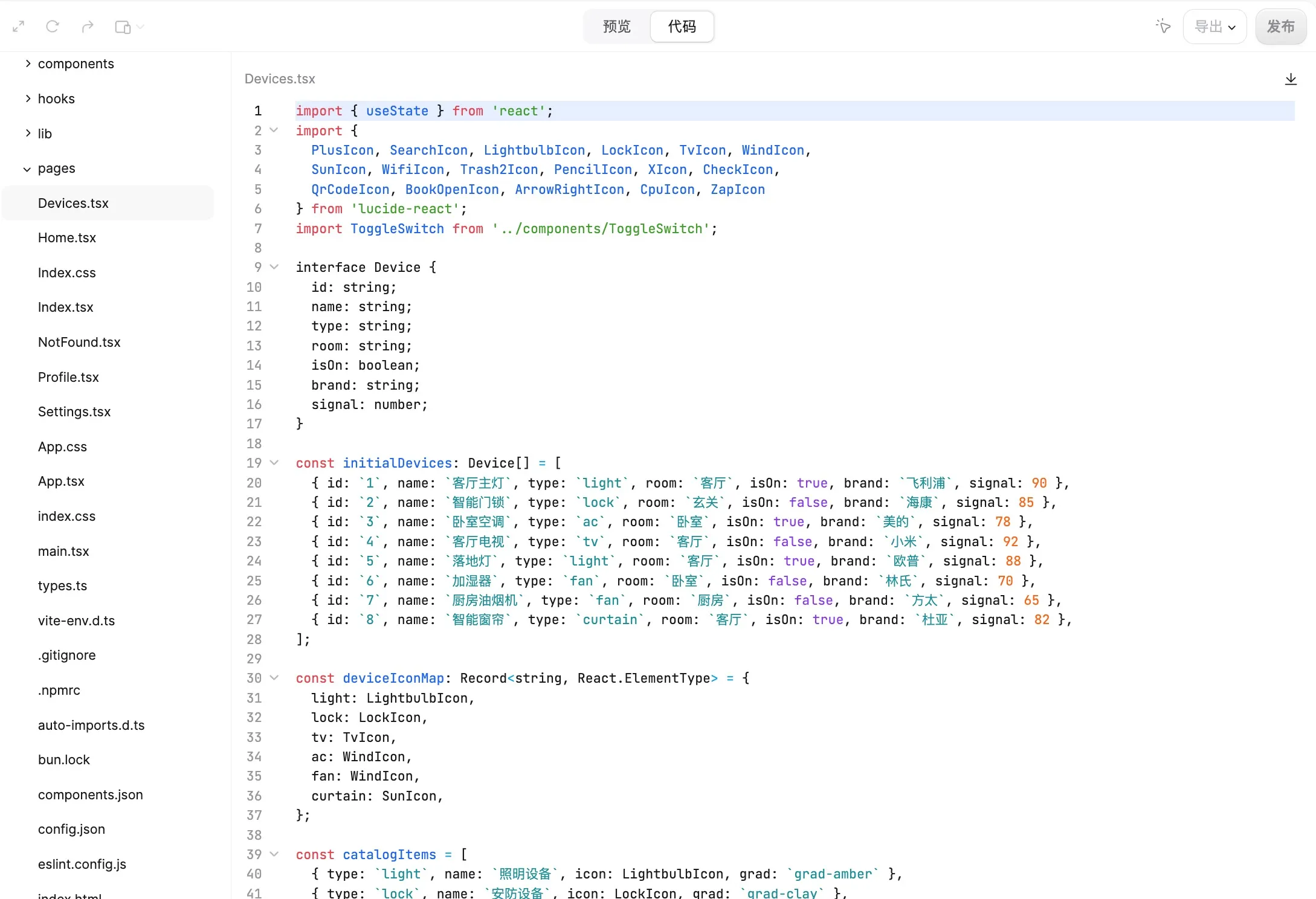Open .npmrc file
This screenshot has height=899, width=1316.
pyautogui.click(x=59, y=691)
